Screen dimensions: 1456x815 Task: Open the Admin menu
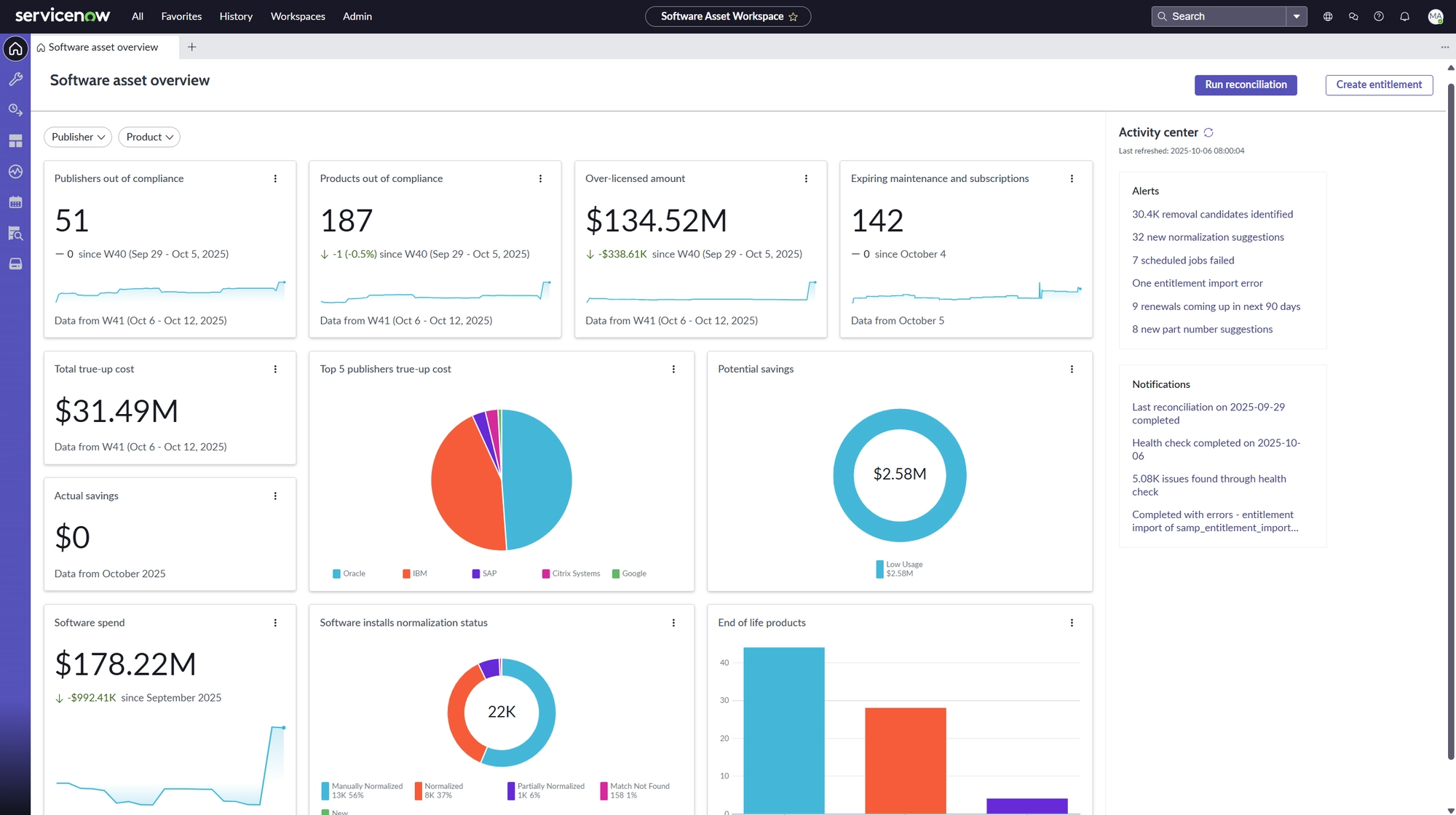pyautogui.click(x=357, y=17)
